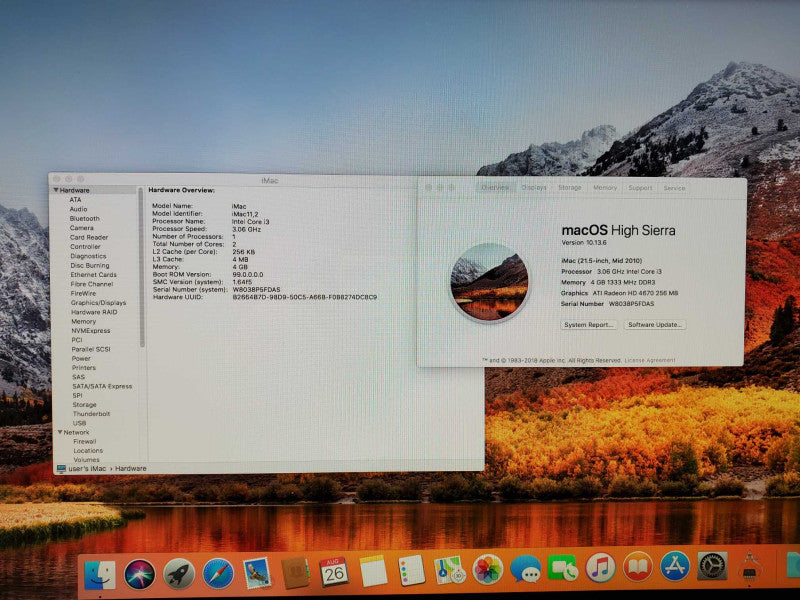The width and height of the screenshot is (800, 600).
Task: Open FaceTime app from the Dock
Action: 563,568
